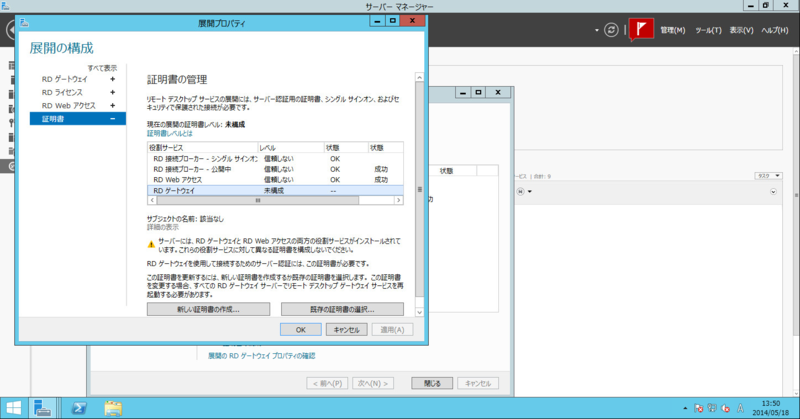Minimize the 展開プロパティ dialog

[x=377, y=20]
